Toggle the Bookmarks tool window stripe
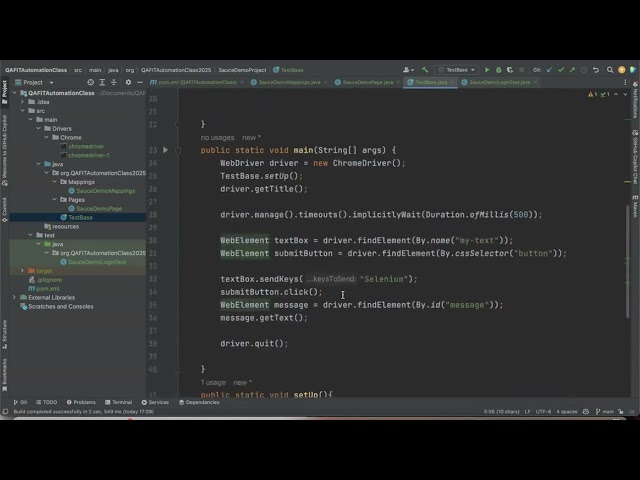Viewport: 640px width, 480px height. [x=4, y=375]
